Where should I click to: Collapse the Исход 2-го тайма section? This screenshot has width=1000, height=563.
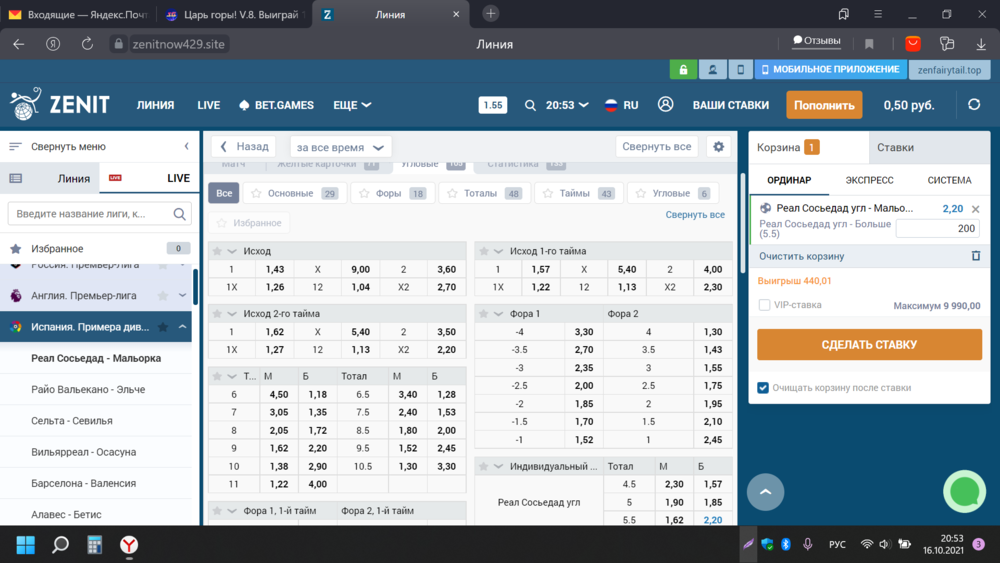(x=232, y=314)
